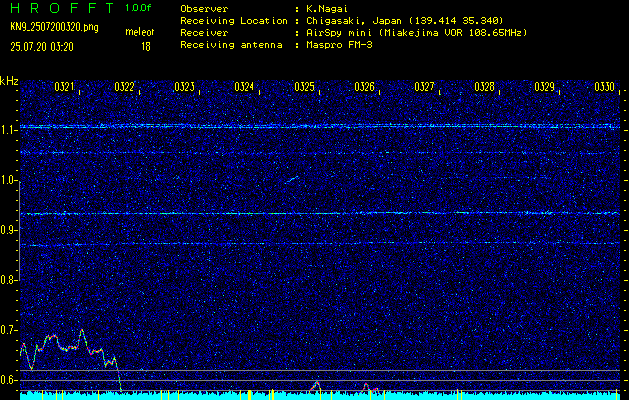
Task: Select the AirSpy mini receiver description
Action: click(x=416, y=33)
